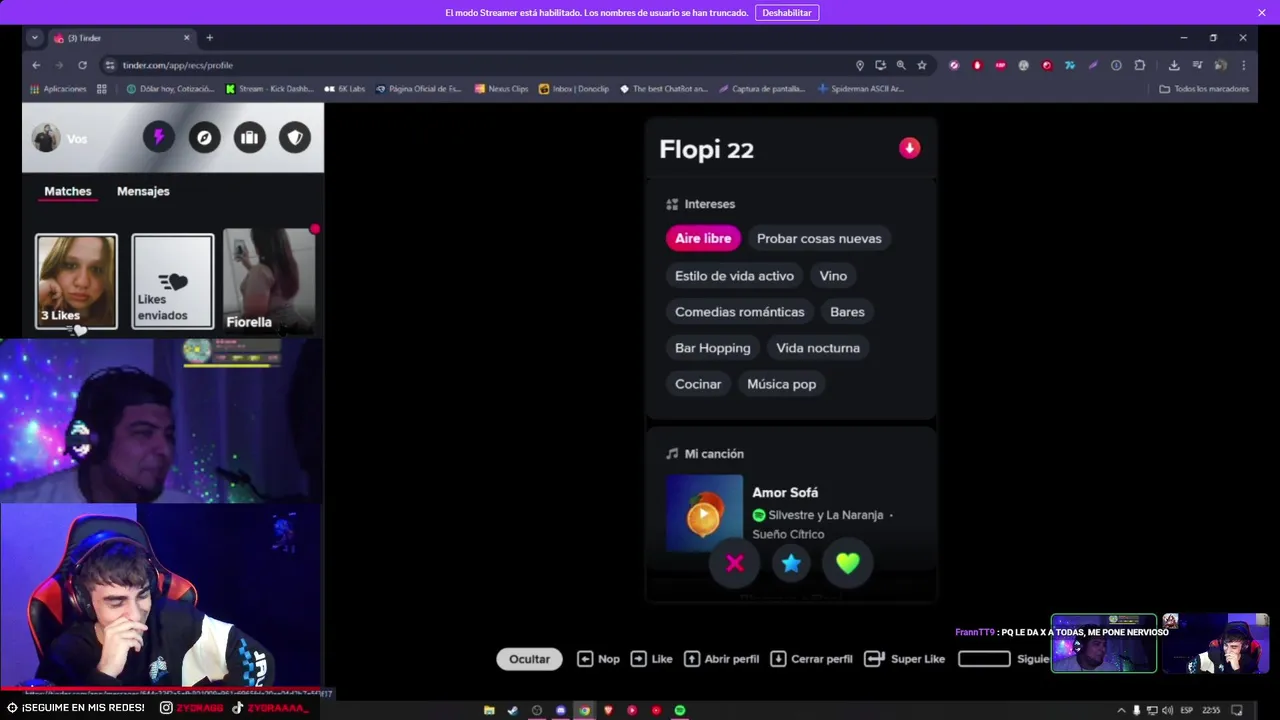Click the location pin icon in address bar
This screenshot has height=720, width=1280.
click(860, 65)
